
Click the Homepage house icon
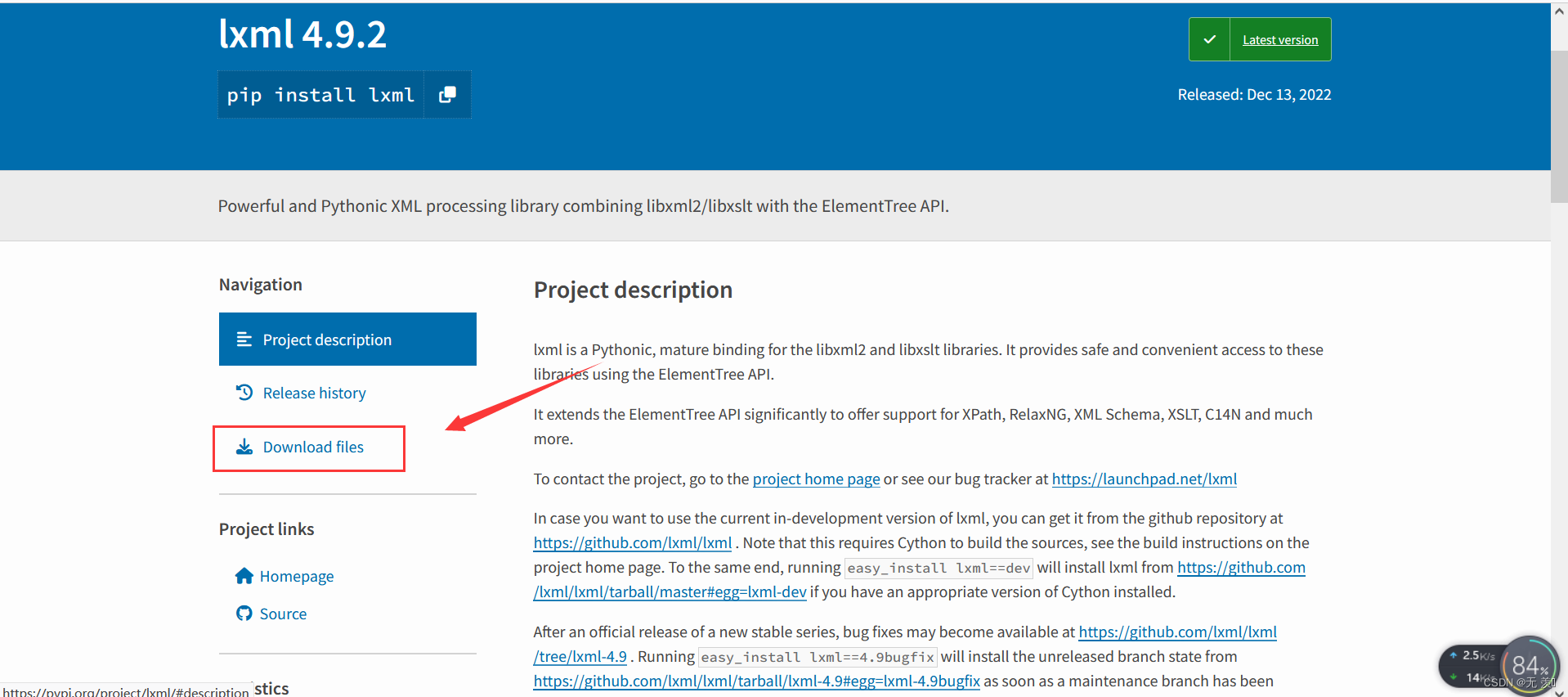(x=244, y=576)
